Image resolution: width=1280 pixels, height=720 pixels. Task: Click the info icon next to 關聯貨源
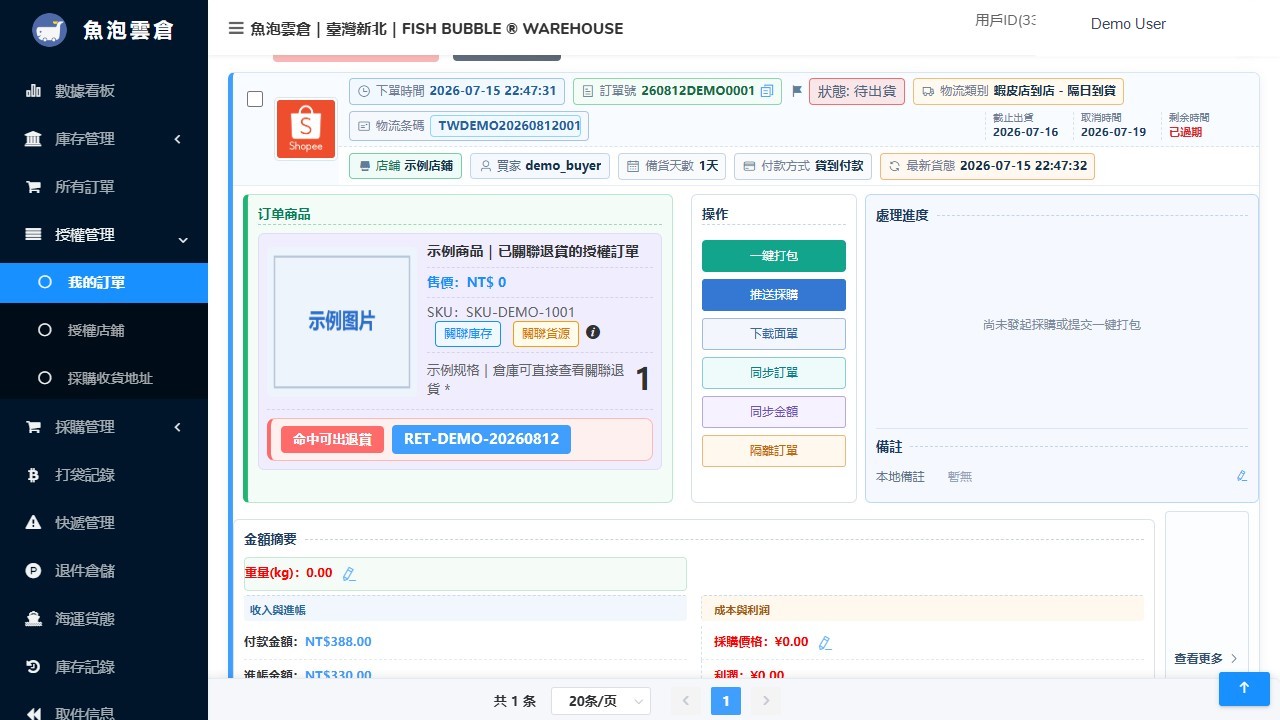pos(593,332)
